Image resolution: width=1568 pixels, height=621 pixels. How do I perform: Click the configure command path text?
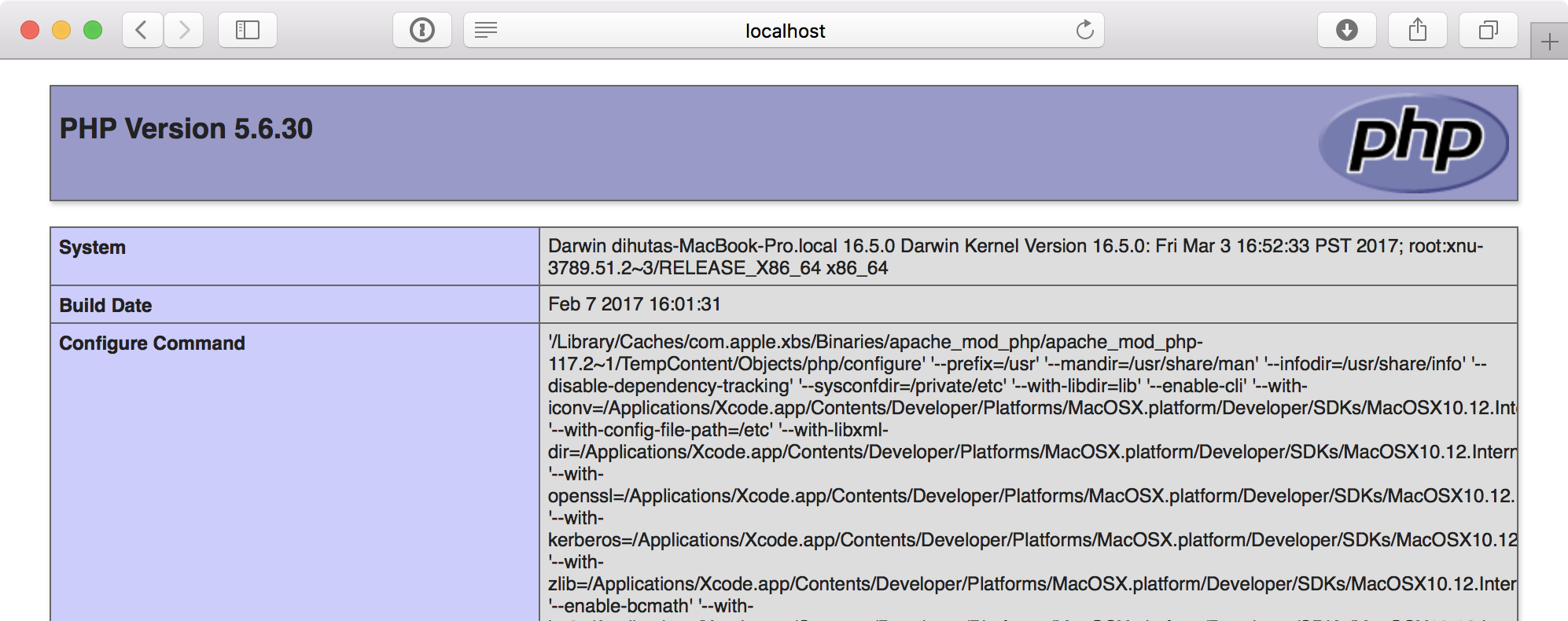pyautogui.click(x=1032, y=474)
